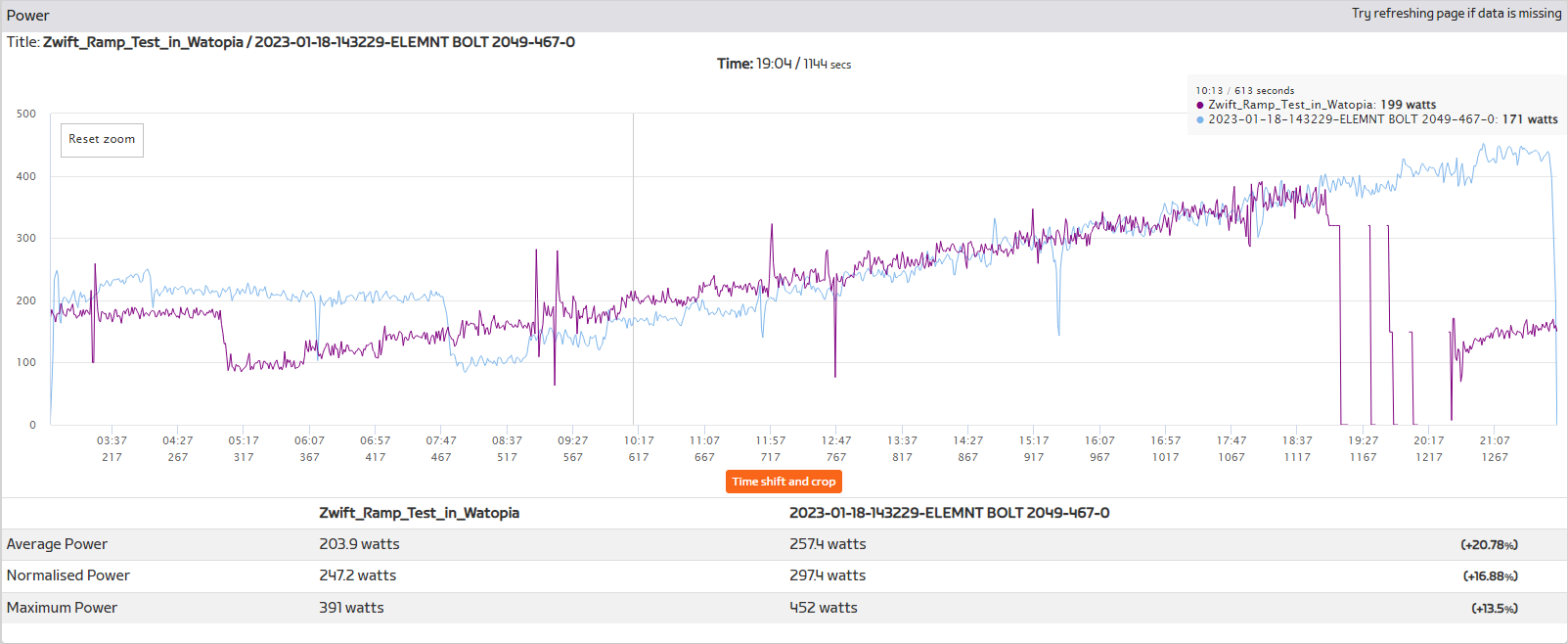Click the purple Zwift series dot in tooltip
The image size is (1568, 644).
1200,105
